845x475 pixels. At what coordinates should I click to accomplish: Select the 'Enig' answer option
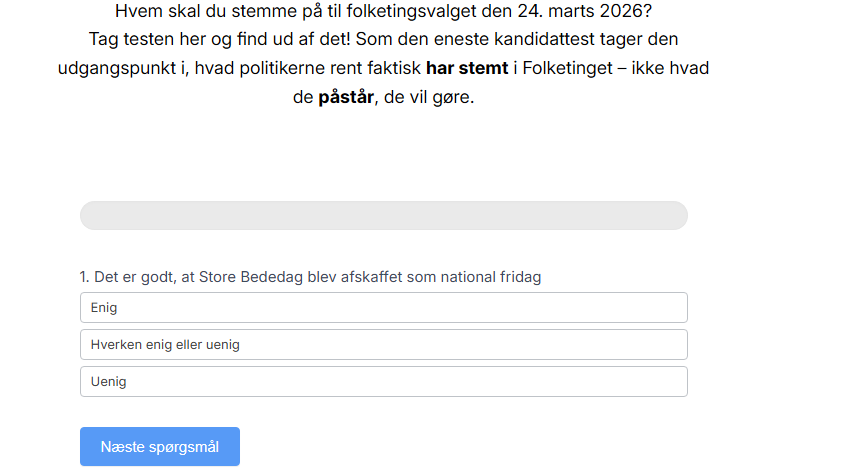click(383, 308)
